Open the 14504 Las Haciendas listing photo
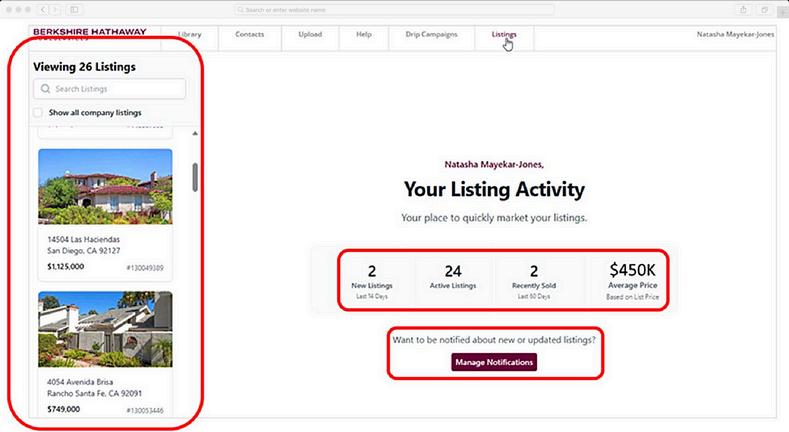789x432 pixels. [105, 187]
